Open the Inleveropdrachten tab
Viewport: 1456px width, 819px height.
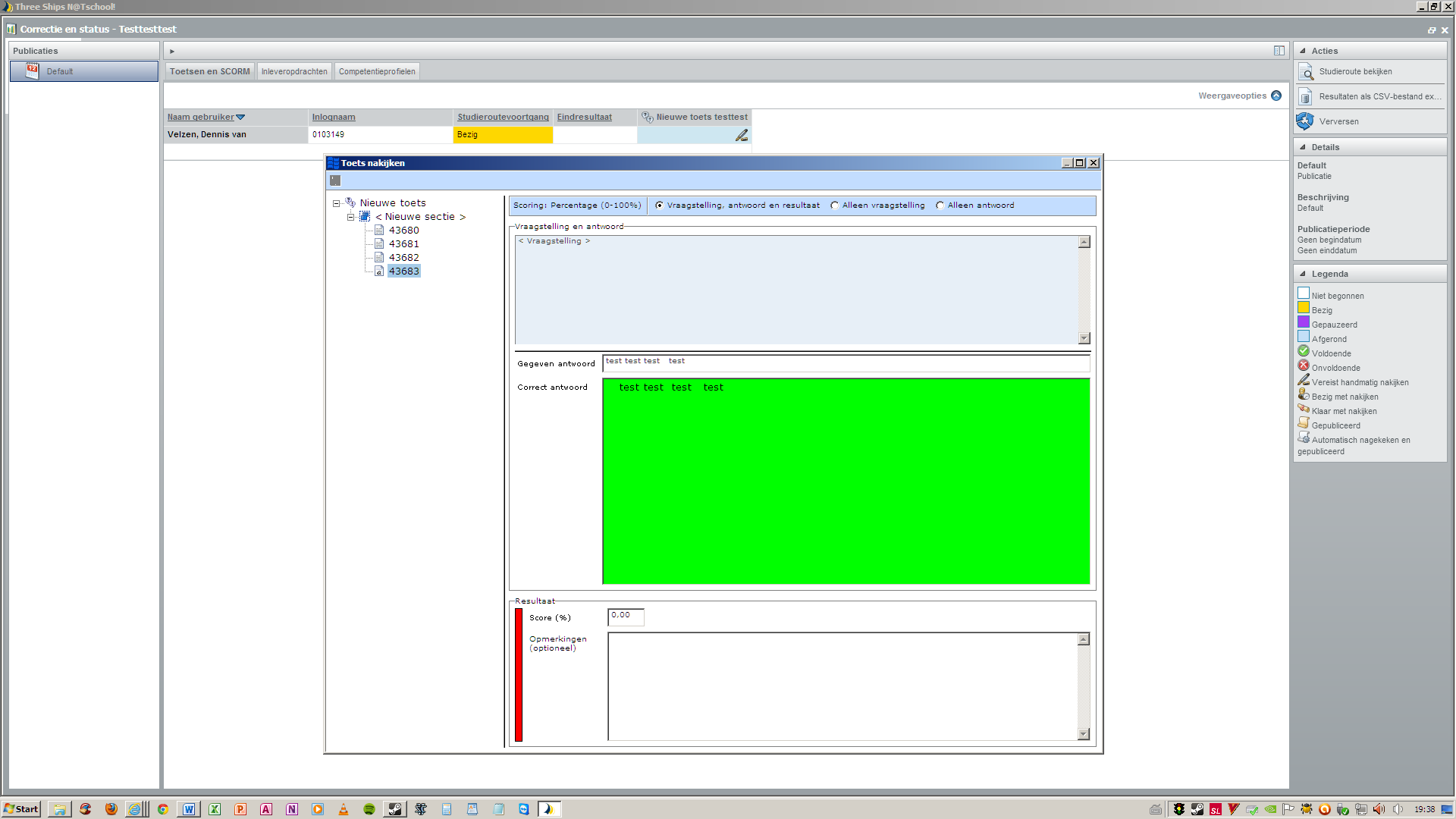point(294,71)
